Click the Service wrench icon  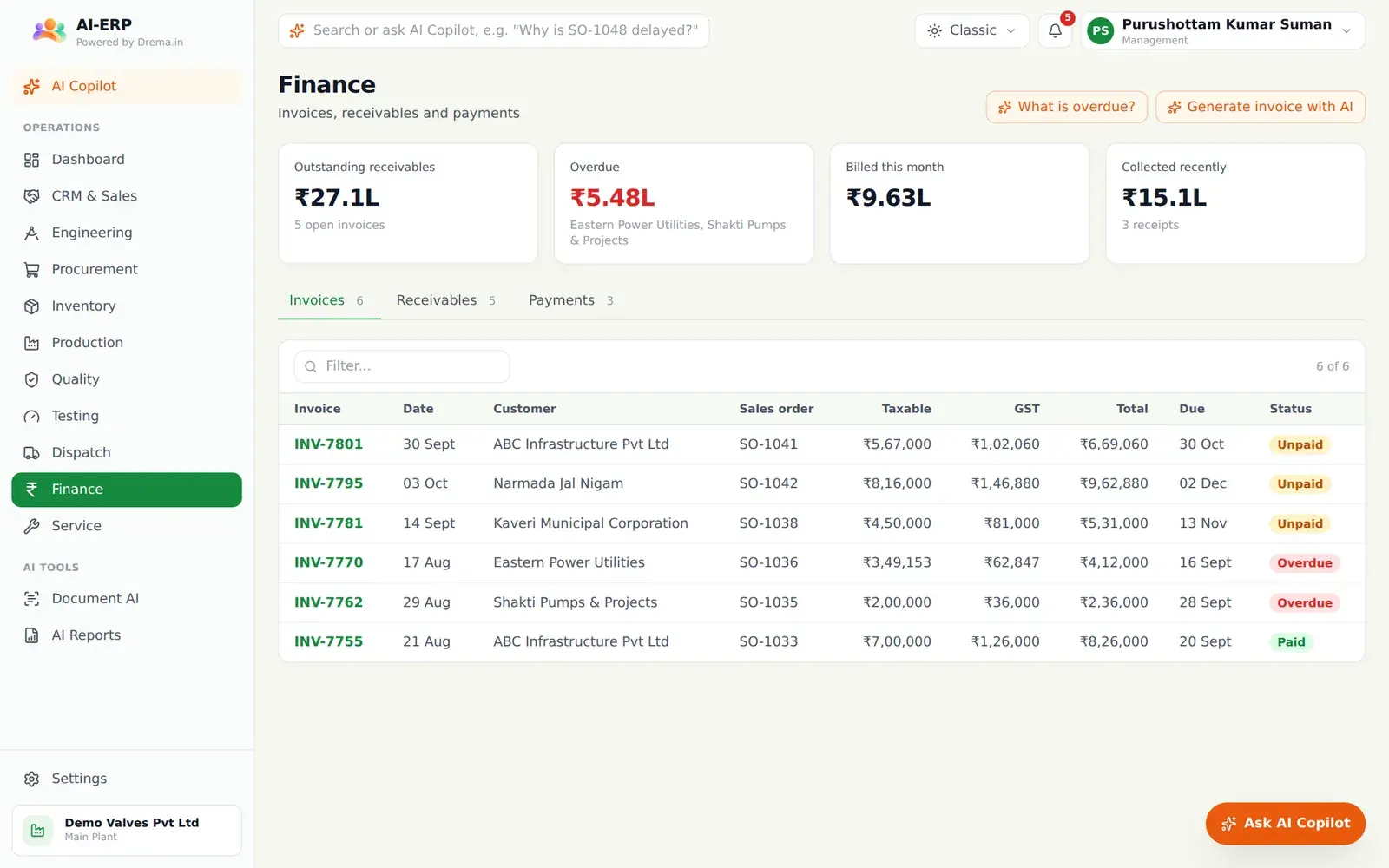point(32,526)
